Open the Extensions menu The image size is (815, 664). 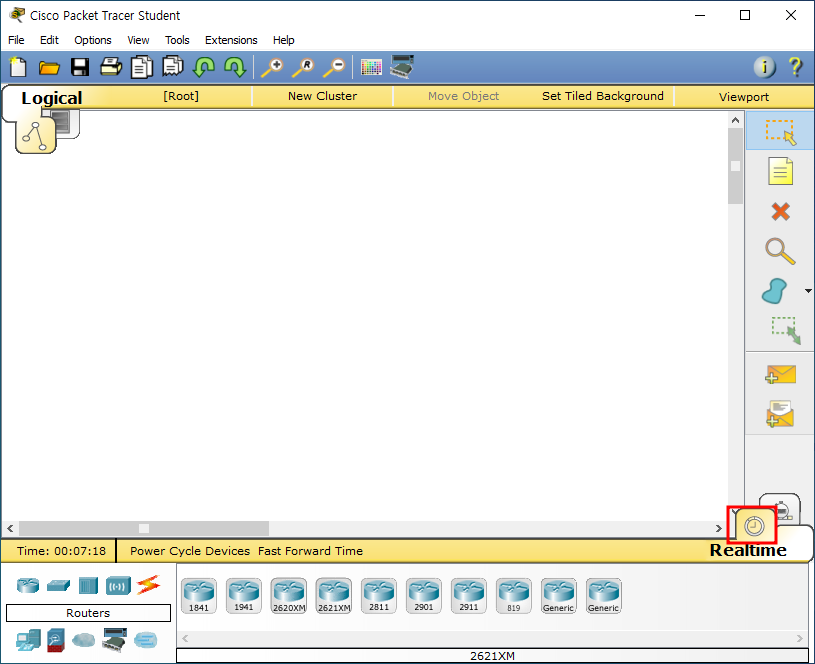[x=231, y=40]
